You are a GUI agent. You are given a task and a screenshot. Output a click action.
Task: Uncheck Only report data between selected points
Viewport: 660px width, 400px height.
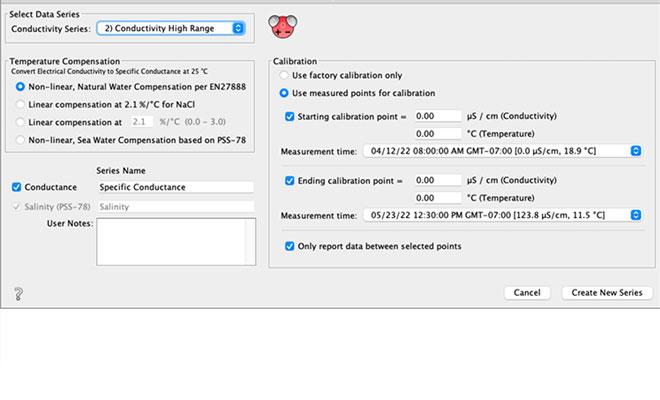[x=290, y=246]
